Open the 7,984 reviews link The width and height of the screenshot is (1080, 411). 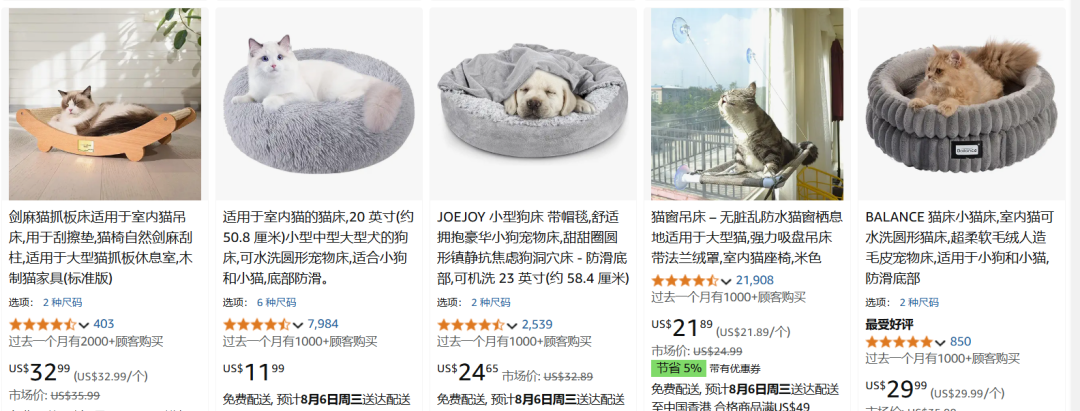(x=323, y=324)
